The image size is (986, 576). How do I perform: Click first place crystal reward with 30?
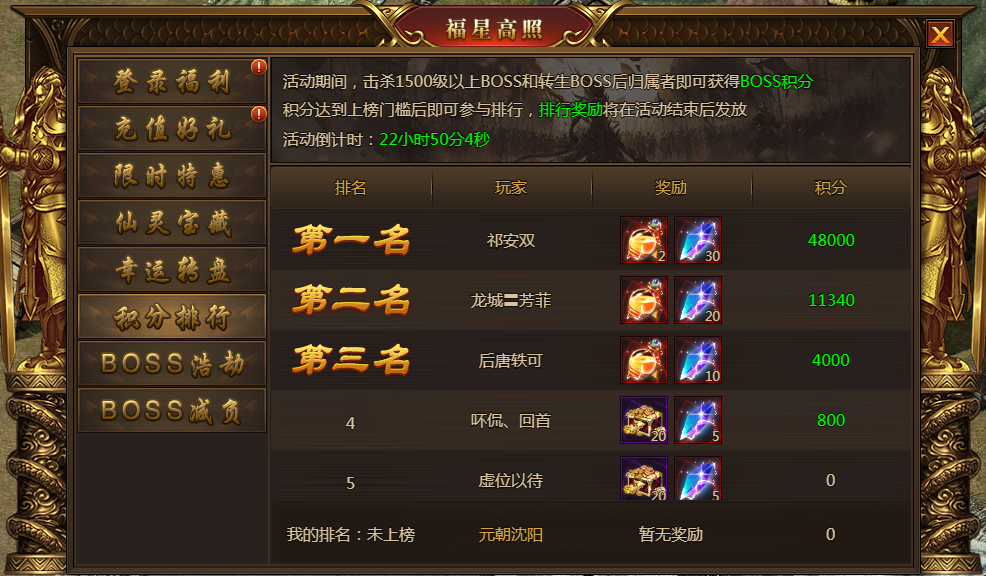pyautogui.click(x=698, y=240)
